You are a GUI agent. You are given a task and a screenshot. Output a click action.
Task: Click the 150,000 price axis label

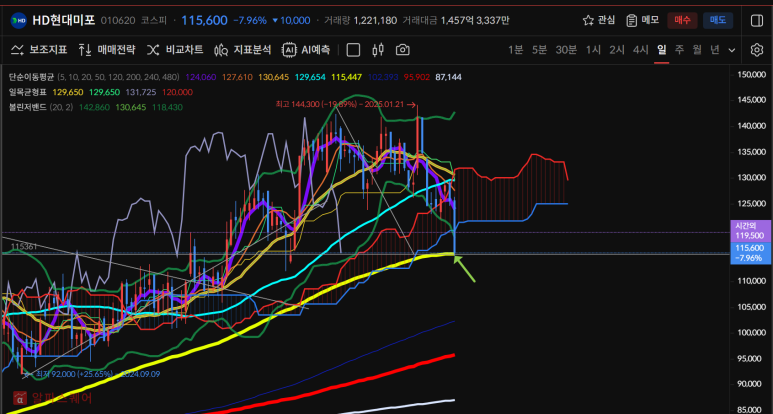pyautogui.click(x=751, y=74)
